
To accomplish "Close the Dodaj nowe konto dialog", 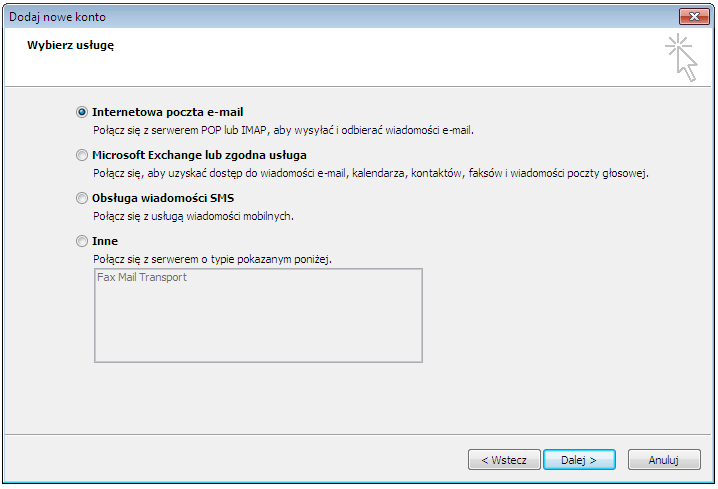I will (x=694, y=17).
